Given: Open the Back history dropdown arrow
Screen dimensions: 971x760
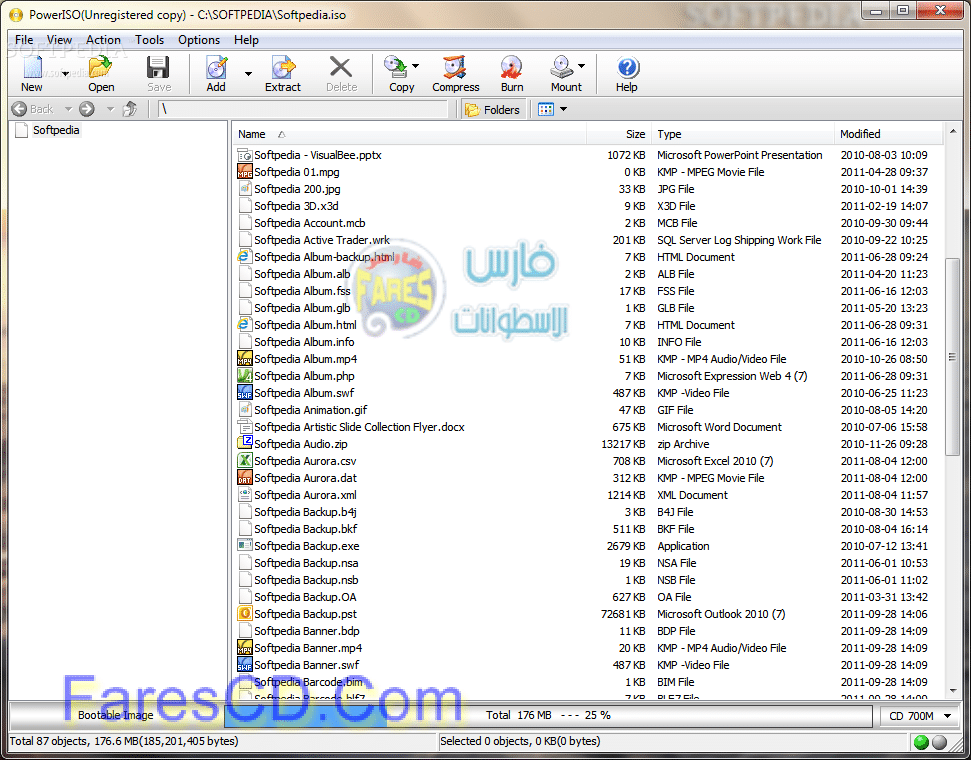Looking at the screenshot, I should (68, 109).
